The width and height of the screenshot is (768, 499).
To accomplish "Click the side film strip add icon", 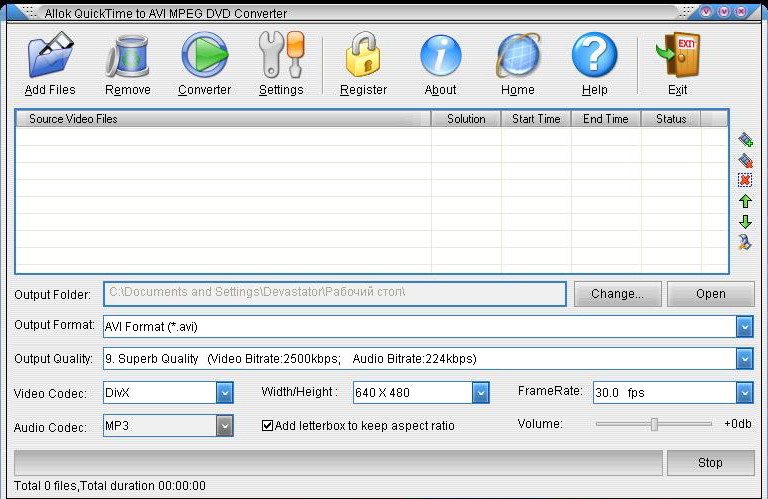I will click(x=745, y=140).
